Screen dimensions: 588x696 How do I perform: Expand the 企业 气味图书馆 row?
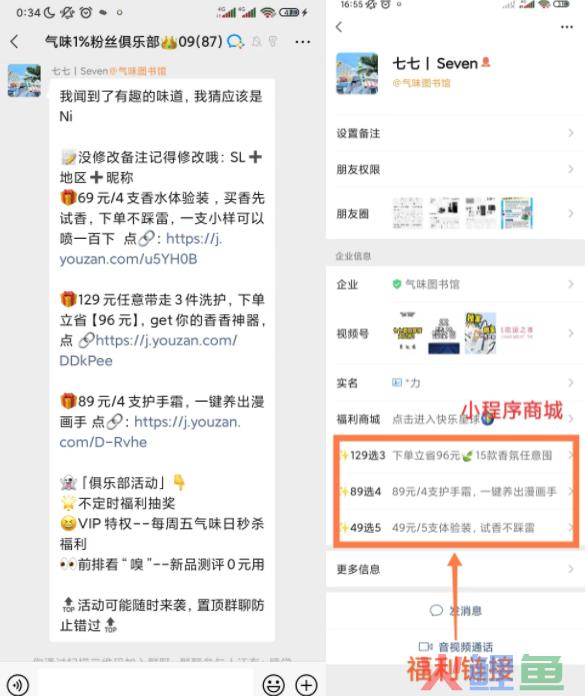pos(455,284)
